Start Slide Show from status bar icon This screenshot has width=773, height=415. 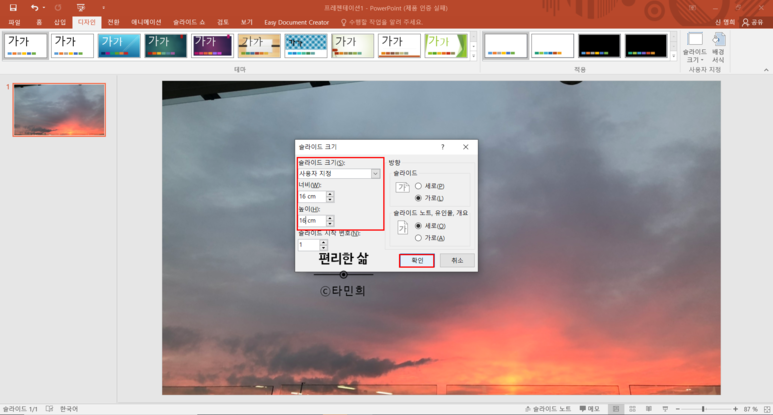point(665,409)
